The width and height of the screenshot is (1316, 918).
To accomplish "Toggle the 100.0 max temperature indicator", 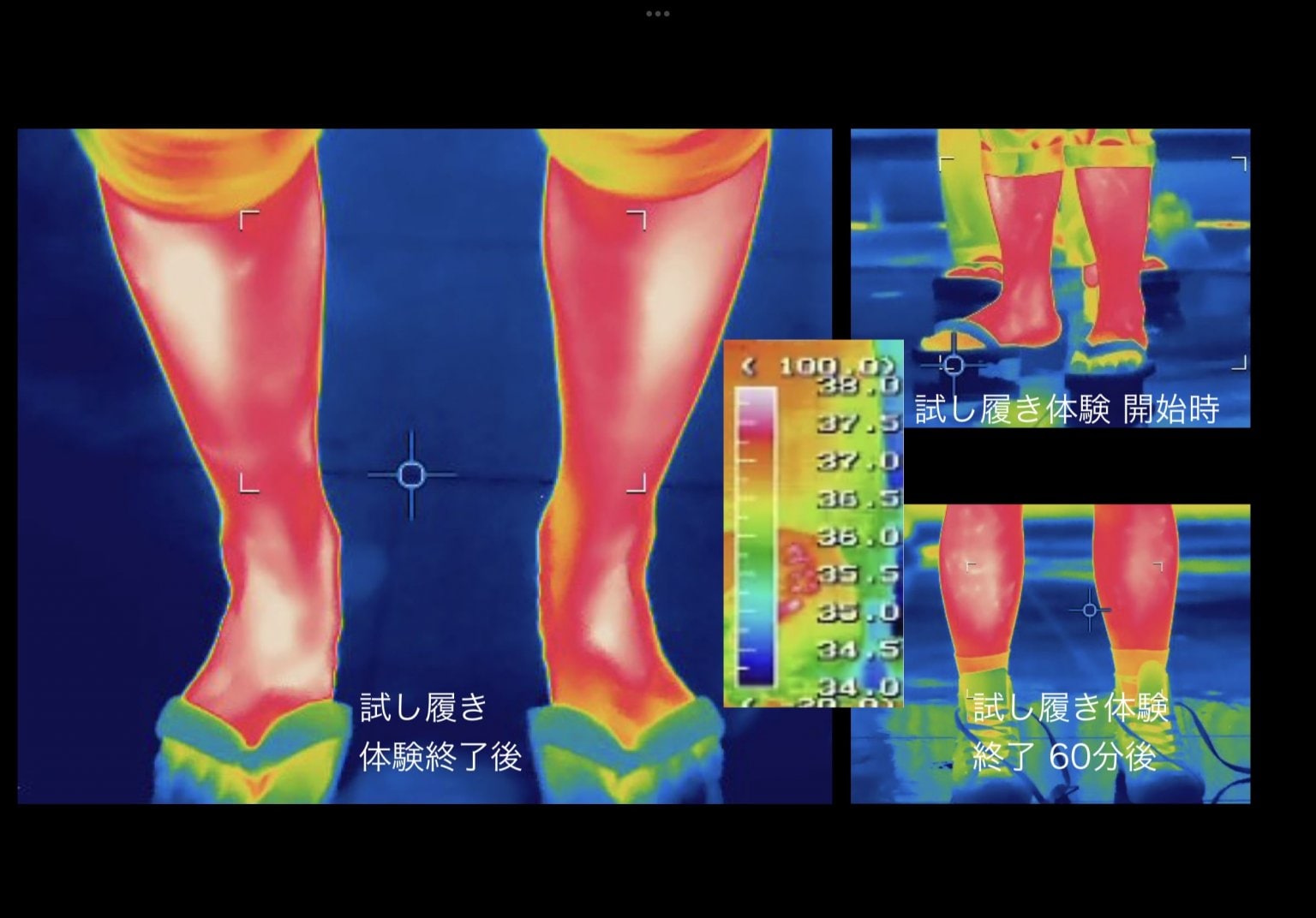I will pos(816,362).
